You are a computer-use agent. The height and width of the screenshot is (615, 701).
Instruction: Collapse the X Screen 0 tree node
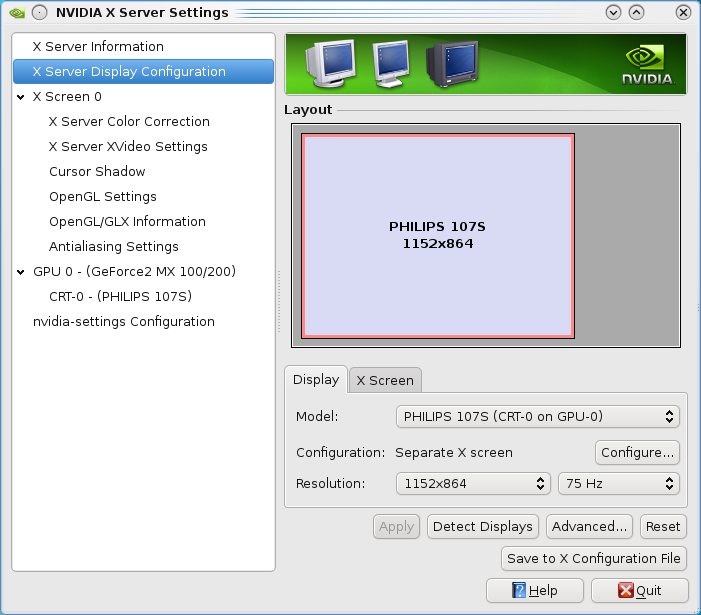tap(21, 97)
